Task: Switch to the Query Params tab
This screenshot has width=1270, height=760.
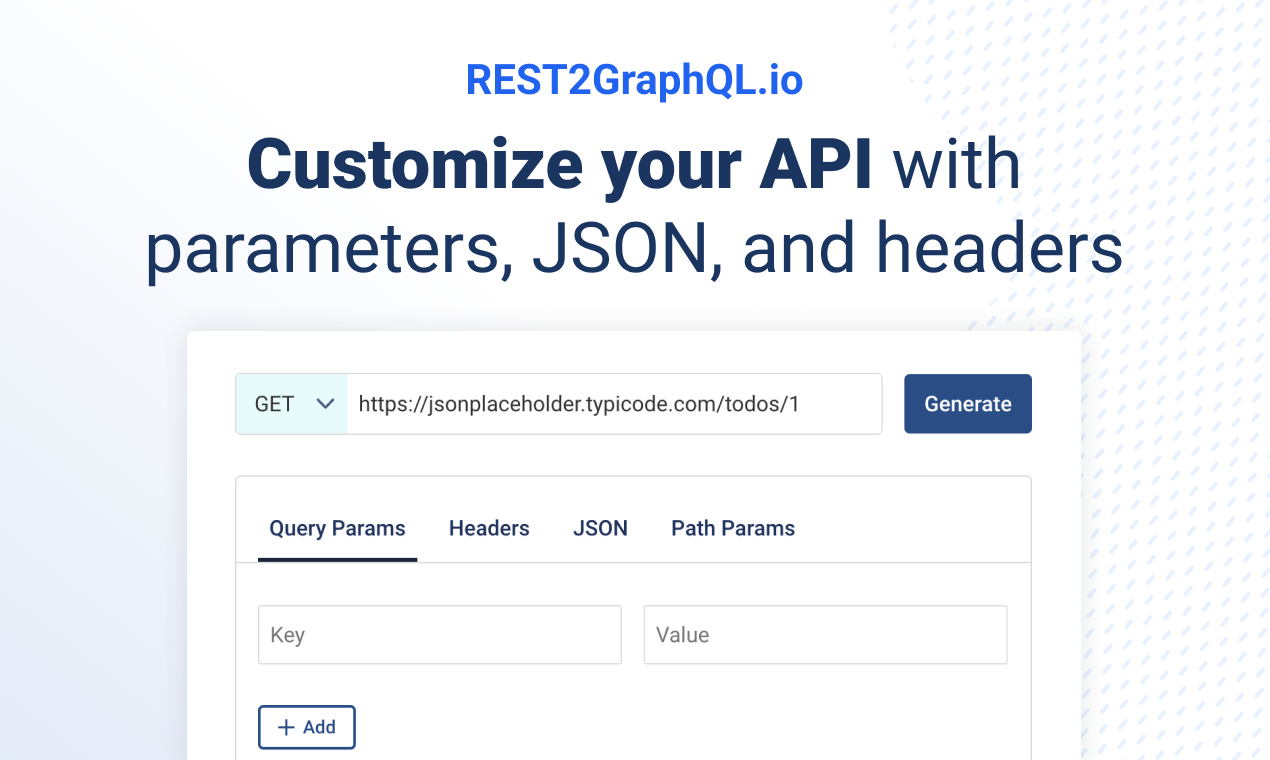Action: click(337, 529)
